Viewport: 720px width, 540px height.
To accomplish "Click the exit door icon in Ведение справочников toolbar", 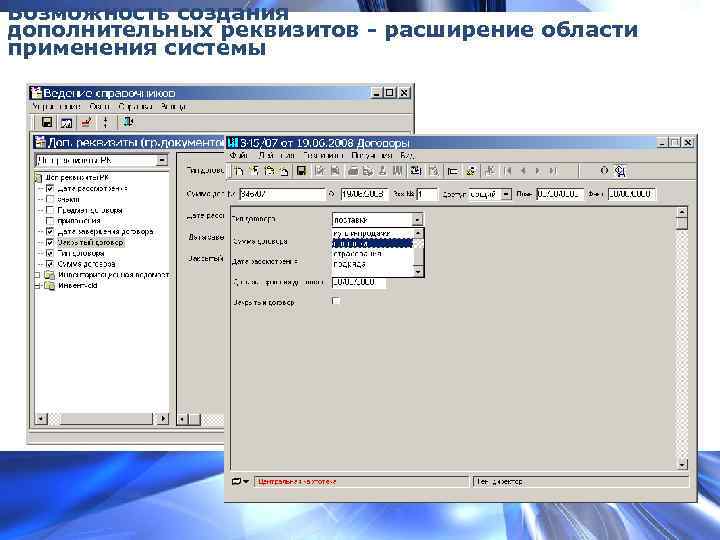I will click(127, 122).
